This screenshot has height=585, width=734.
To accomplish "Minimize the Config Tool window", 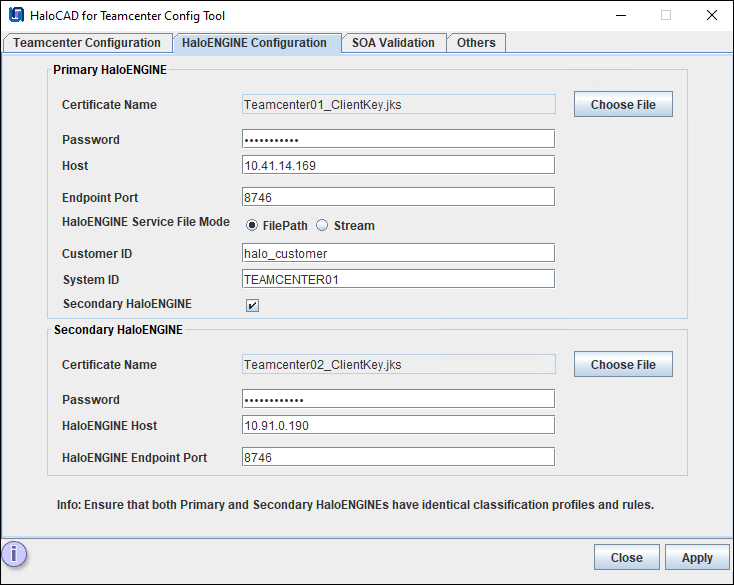I will click(621, 15).
